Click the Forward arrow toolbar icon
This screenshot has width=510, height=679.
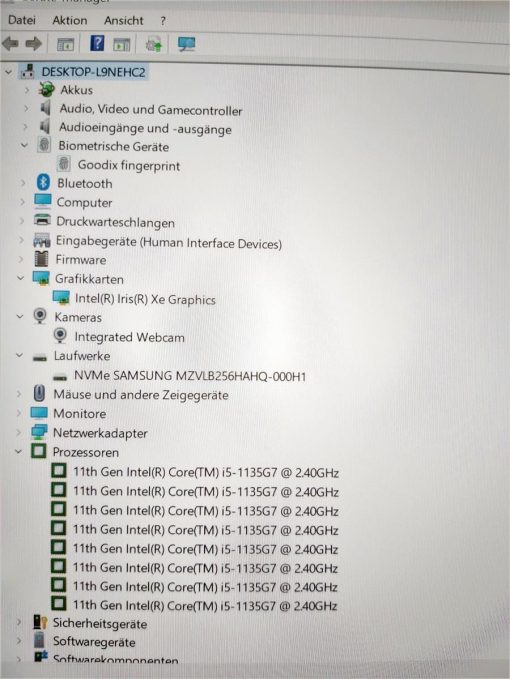click(33, 43)
